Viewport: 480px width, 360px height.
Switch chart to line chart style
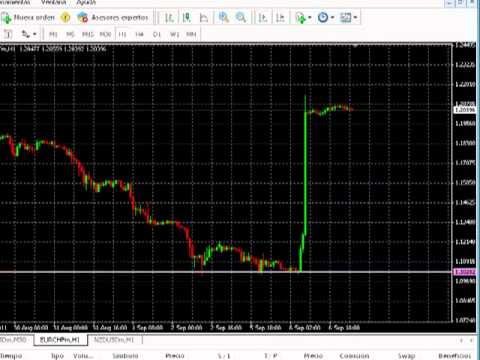coord(204,17)
